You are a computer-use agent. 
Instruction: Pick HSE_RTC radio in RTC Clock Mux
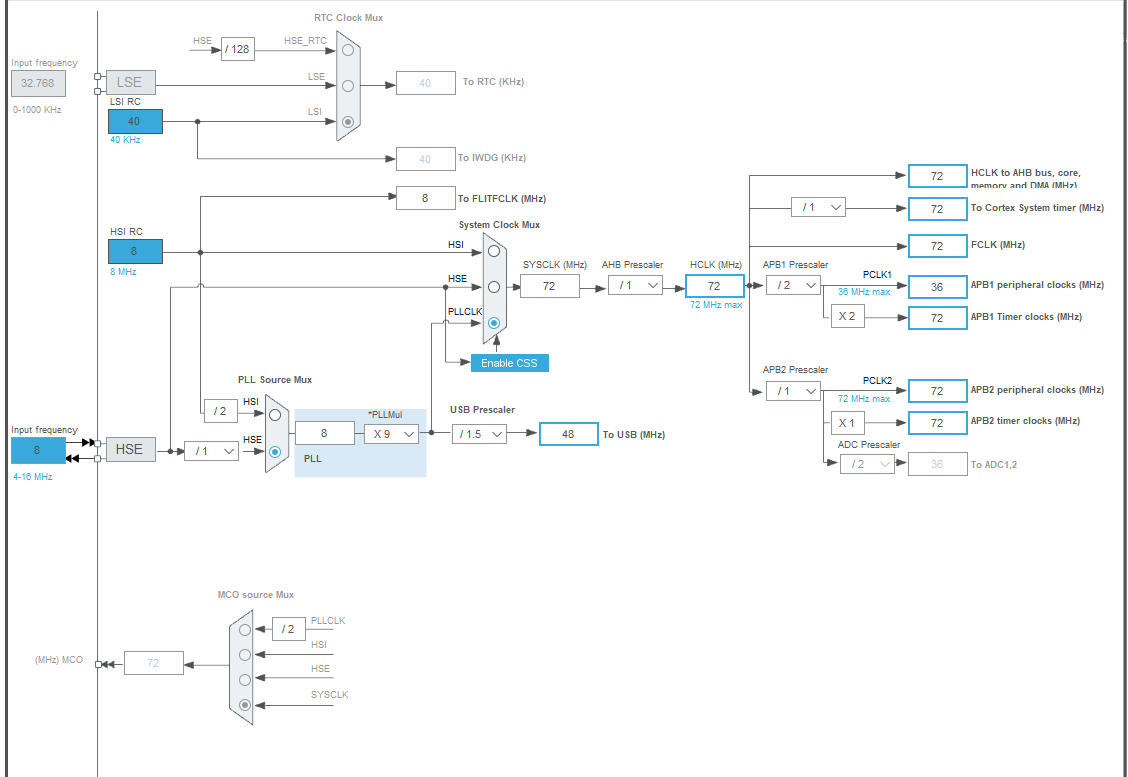point(348,50)
